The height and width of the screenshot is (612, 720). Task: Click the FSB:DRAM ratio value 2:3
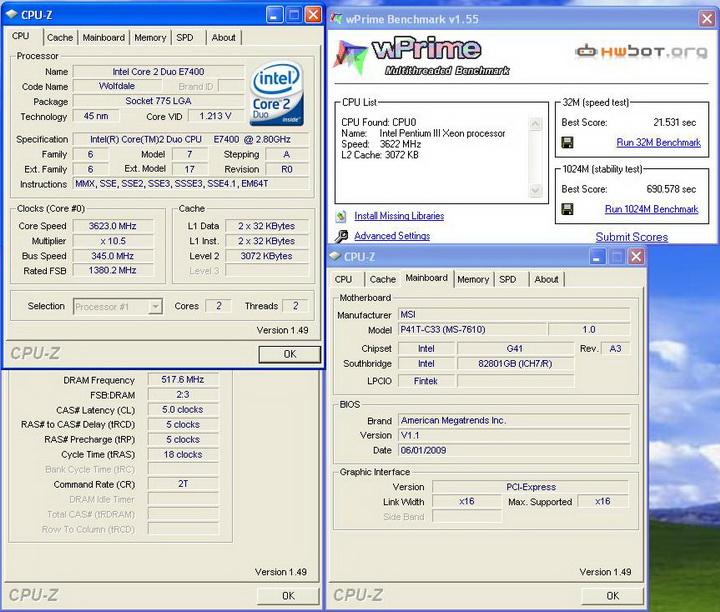click(x=183, y=395)
